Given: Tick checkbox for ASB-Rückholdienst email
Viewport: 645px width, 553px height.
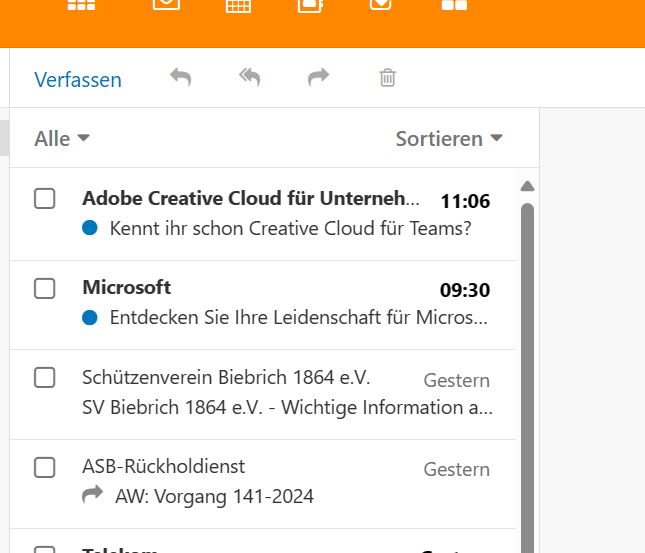Looking at the screenshot, I should coord(44,467).
